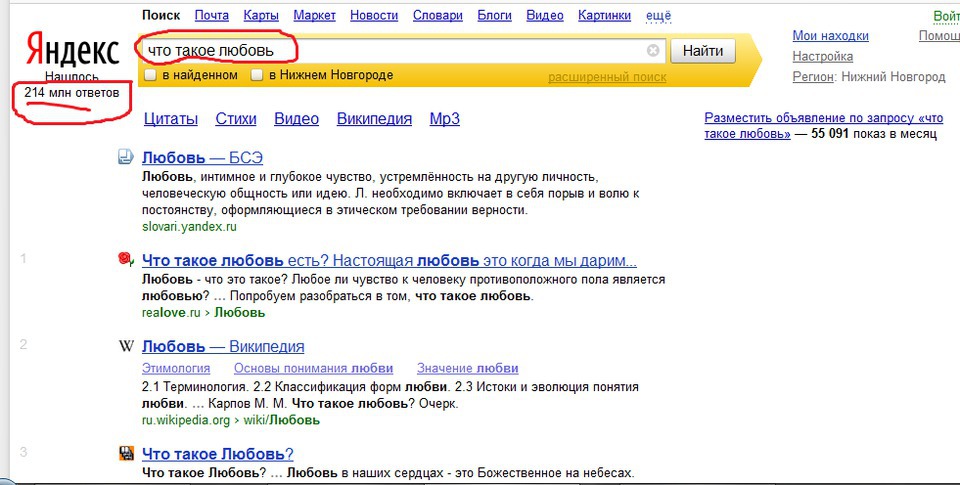960x485 pixels.
Task: Open 'Значение любви' sitelink
Action: tap(468, 369)
